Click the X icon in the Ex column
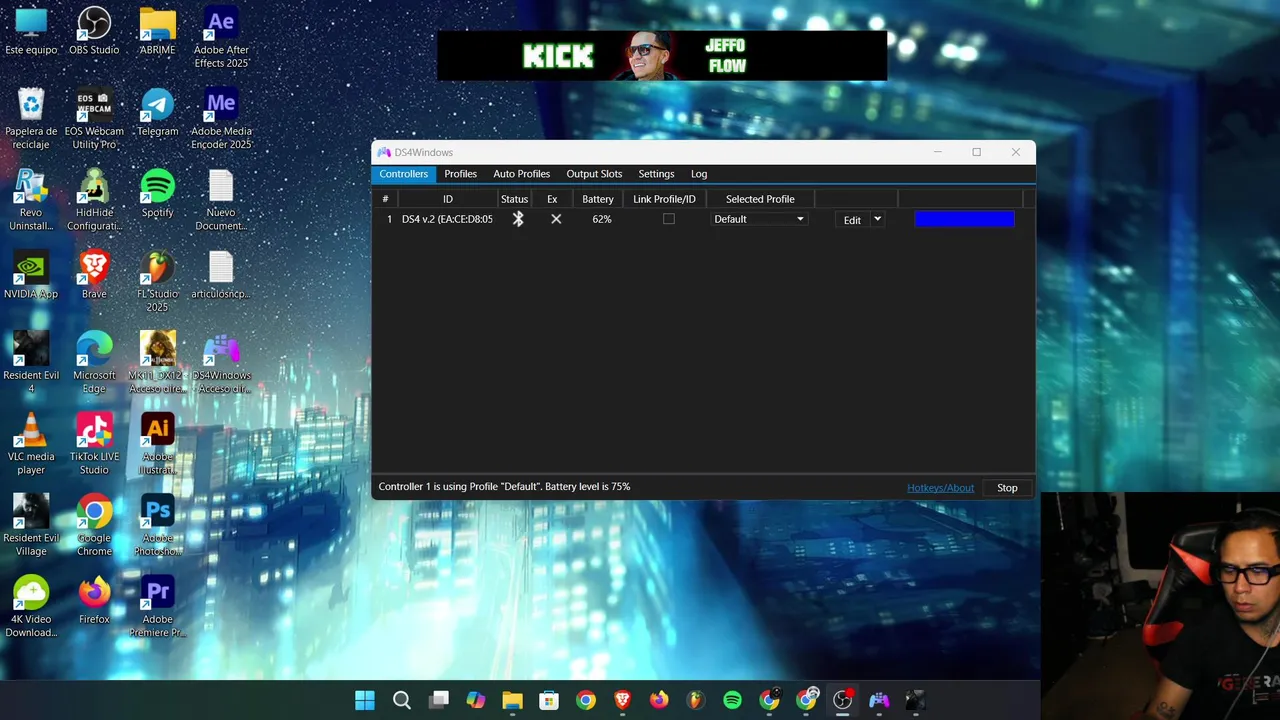The image size is (1280, 720). 556,219
